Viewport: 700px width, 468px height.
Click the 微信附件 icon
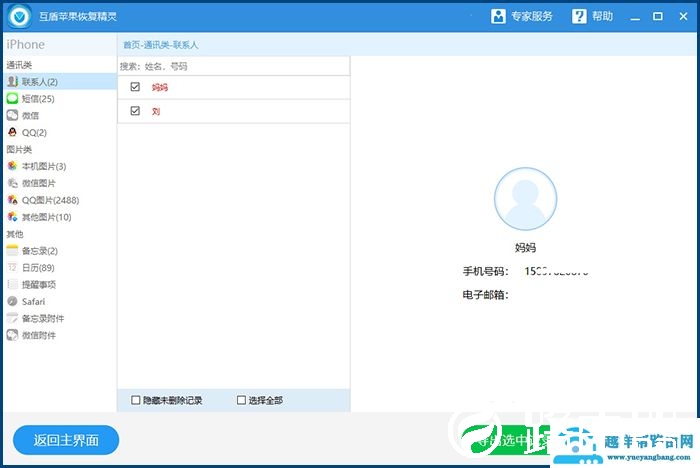[12, 335]
